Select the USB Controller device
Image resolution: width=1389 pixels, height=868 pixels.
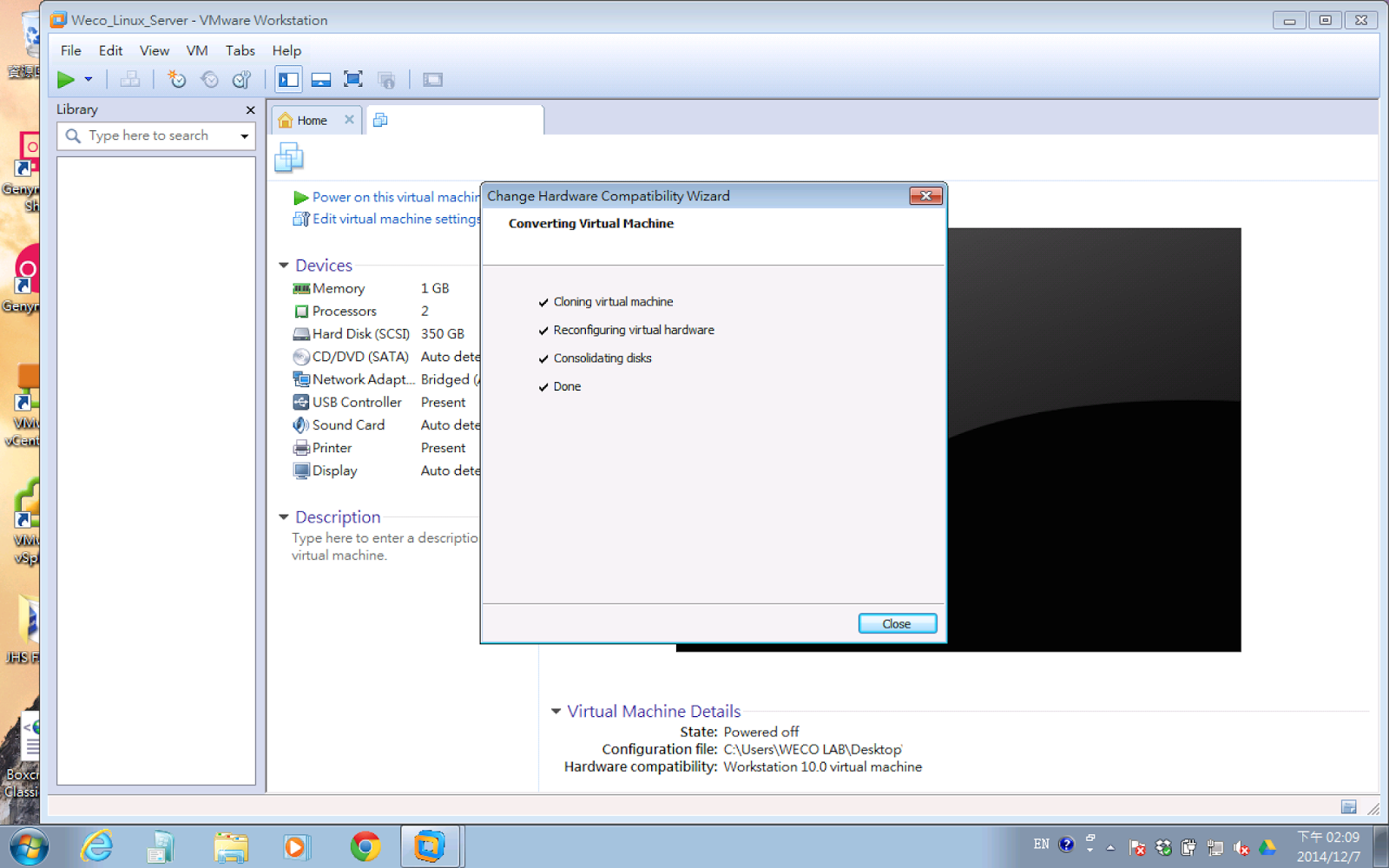click(x=385, y=402)
